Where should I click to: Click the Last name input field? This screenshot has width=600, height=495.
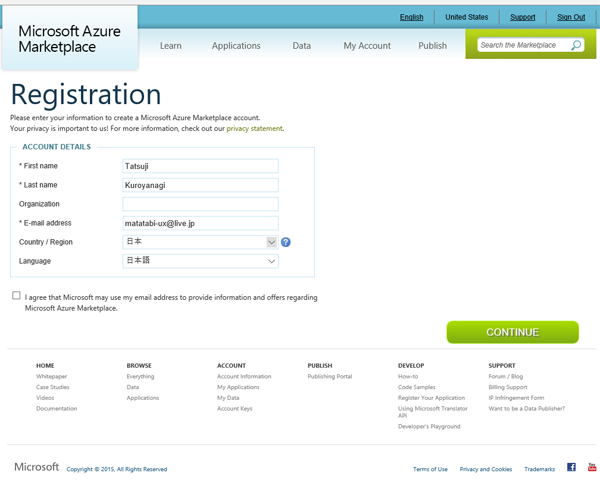click(201, 185)
